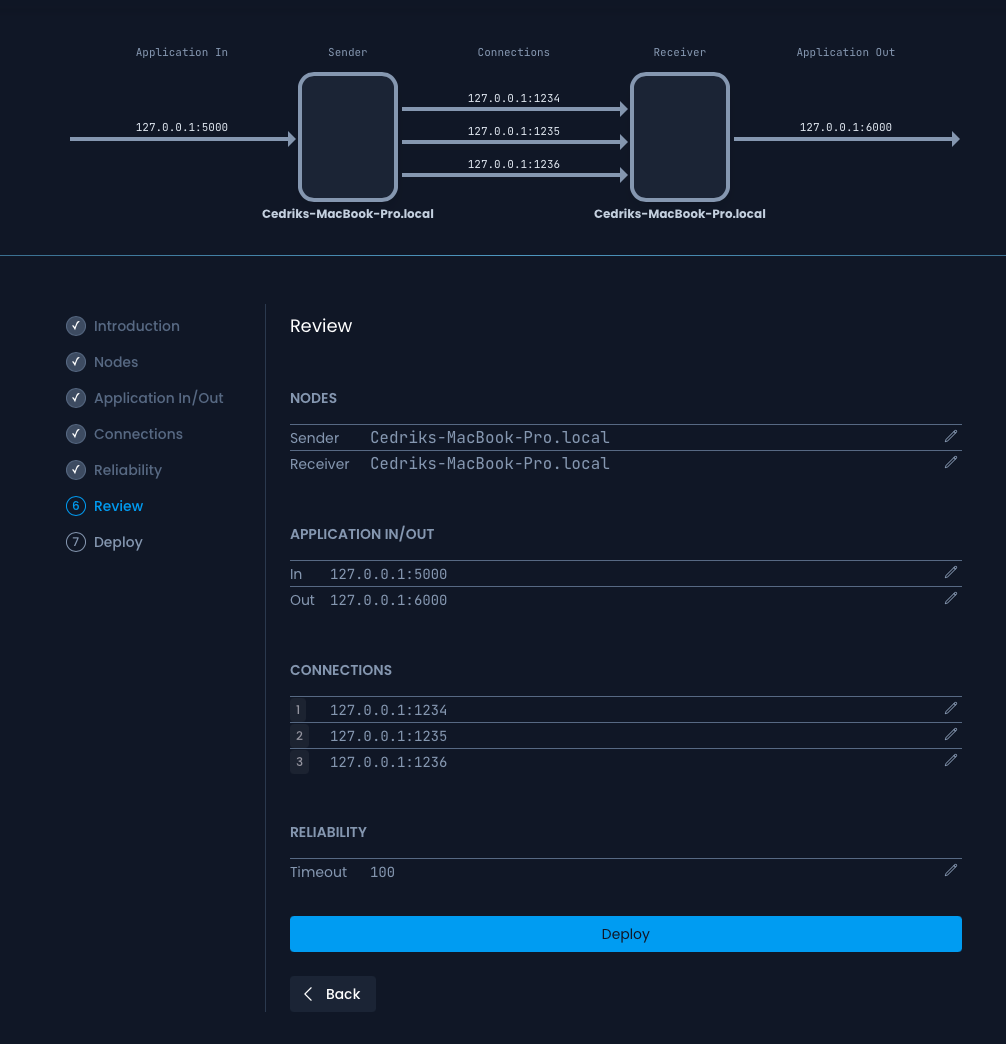Click the Sender box in diagram
Viewport: 1006px width, 1044px height.
click(348, 137)
